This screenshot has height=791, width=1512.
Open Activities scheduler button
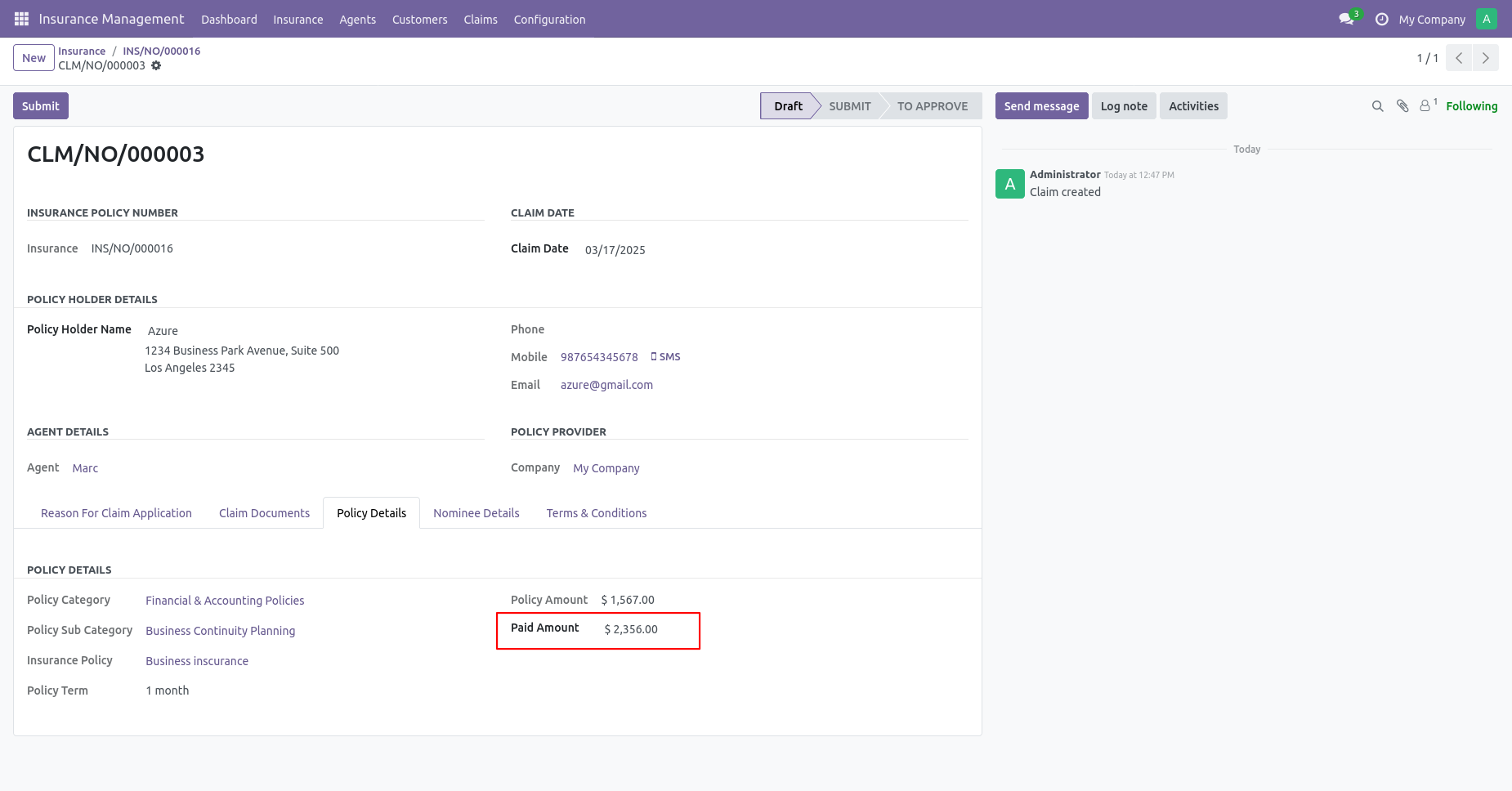coord(1193,106)
